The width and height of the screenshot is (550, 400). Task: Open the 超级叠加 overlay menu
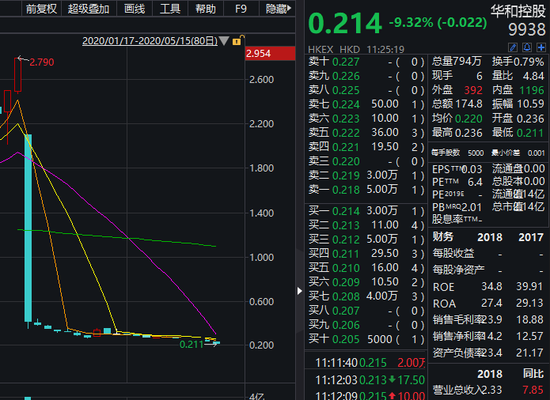89,9
